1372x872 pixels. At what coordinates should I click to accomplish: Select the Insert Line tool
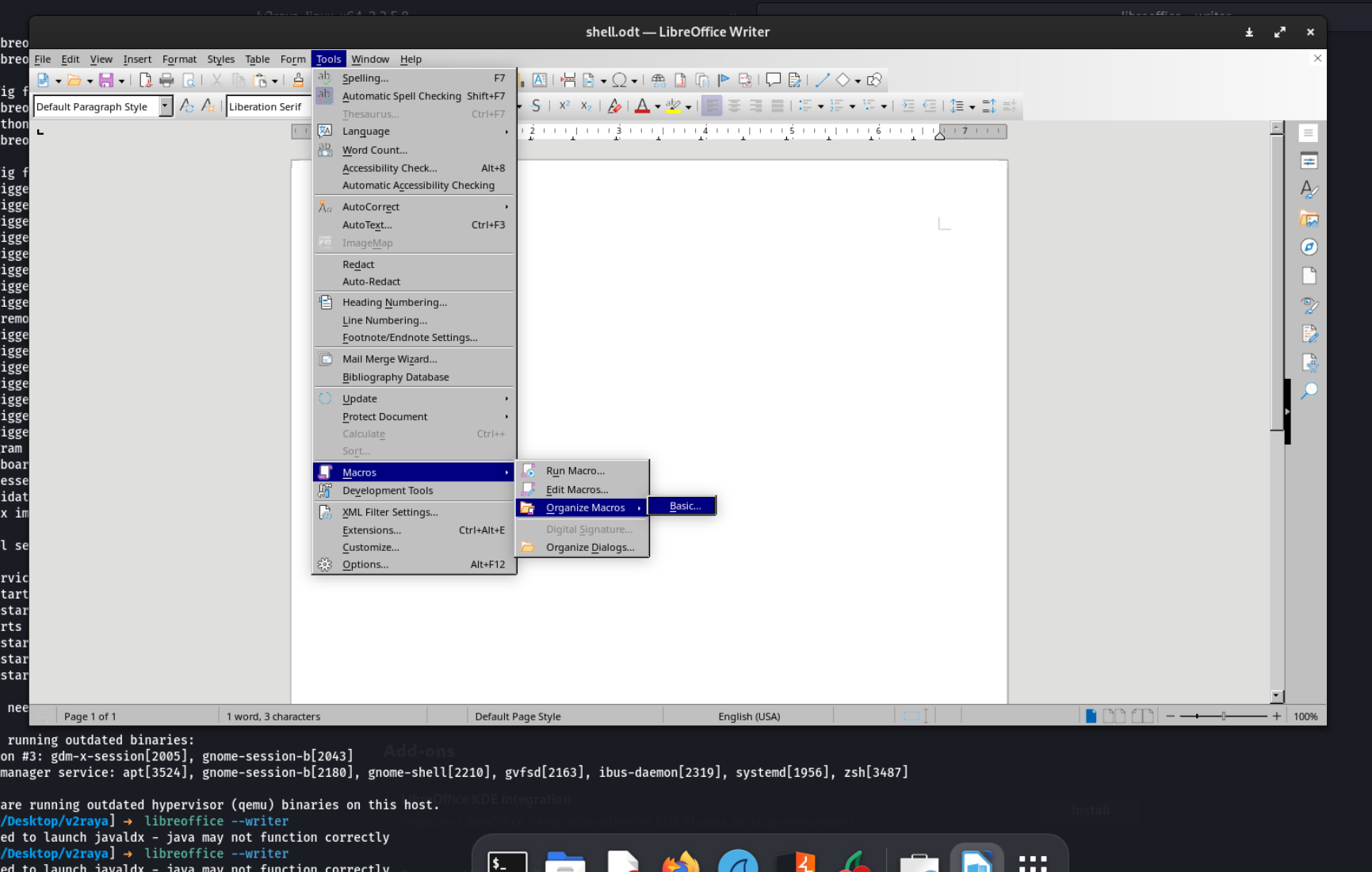(x=822, y=80)
